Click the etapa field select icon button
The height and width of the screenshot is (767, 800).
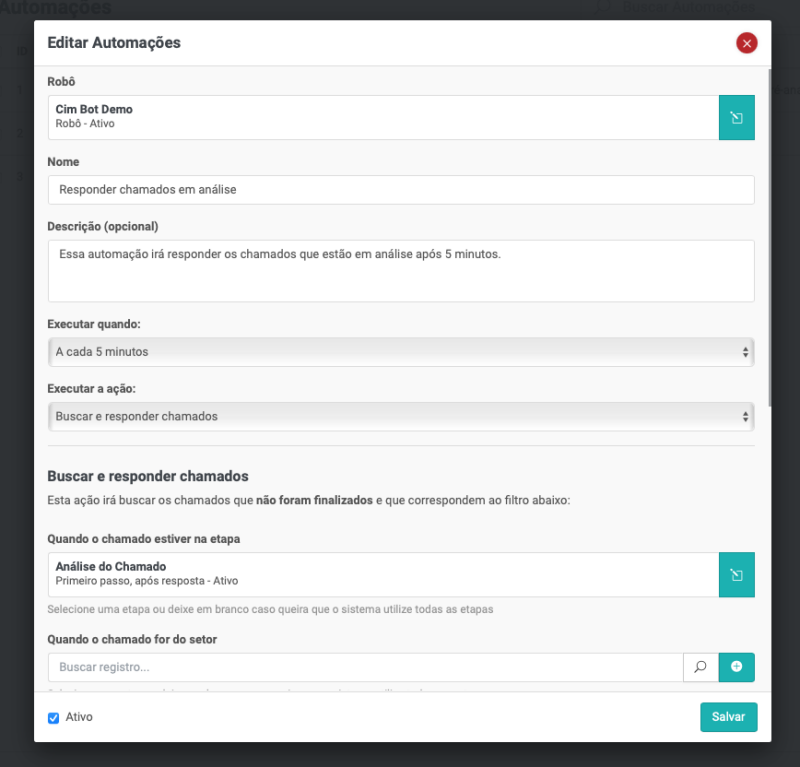pyautogui.click(x=736, y=575)
